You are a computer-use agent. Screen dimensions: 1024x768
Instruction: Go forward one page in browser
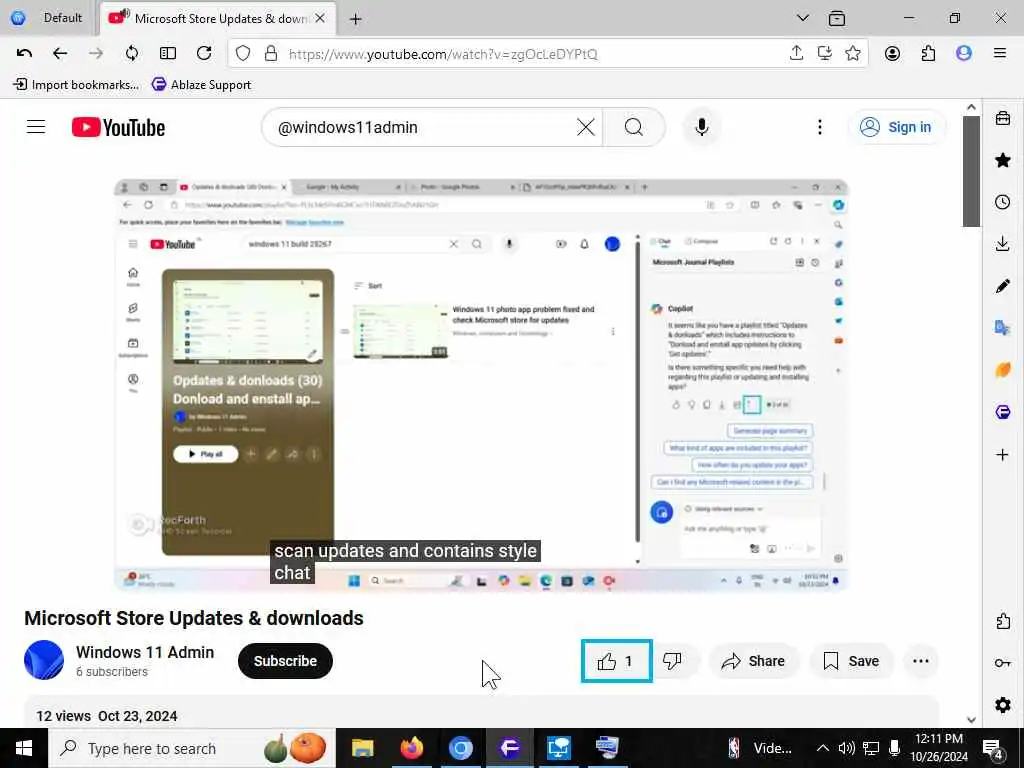[x=96, y=54]
